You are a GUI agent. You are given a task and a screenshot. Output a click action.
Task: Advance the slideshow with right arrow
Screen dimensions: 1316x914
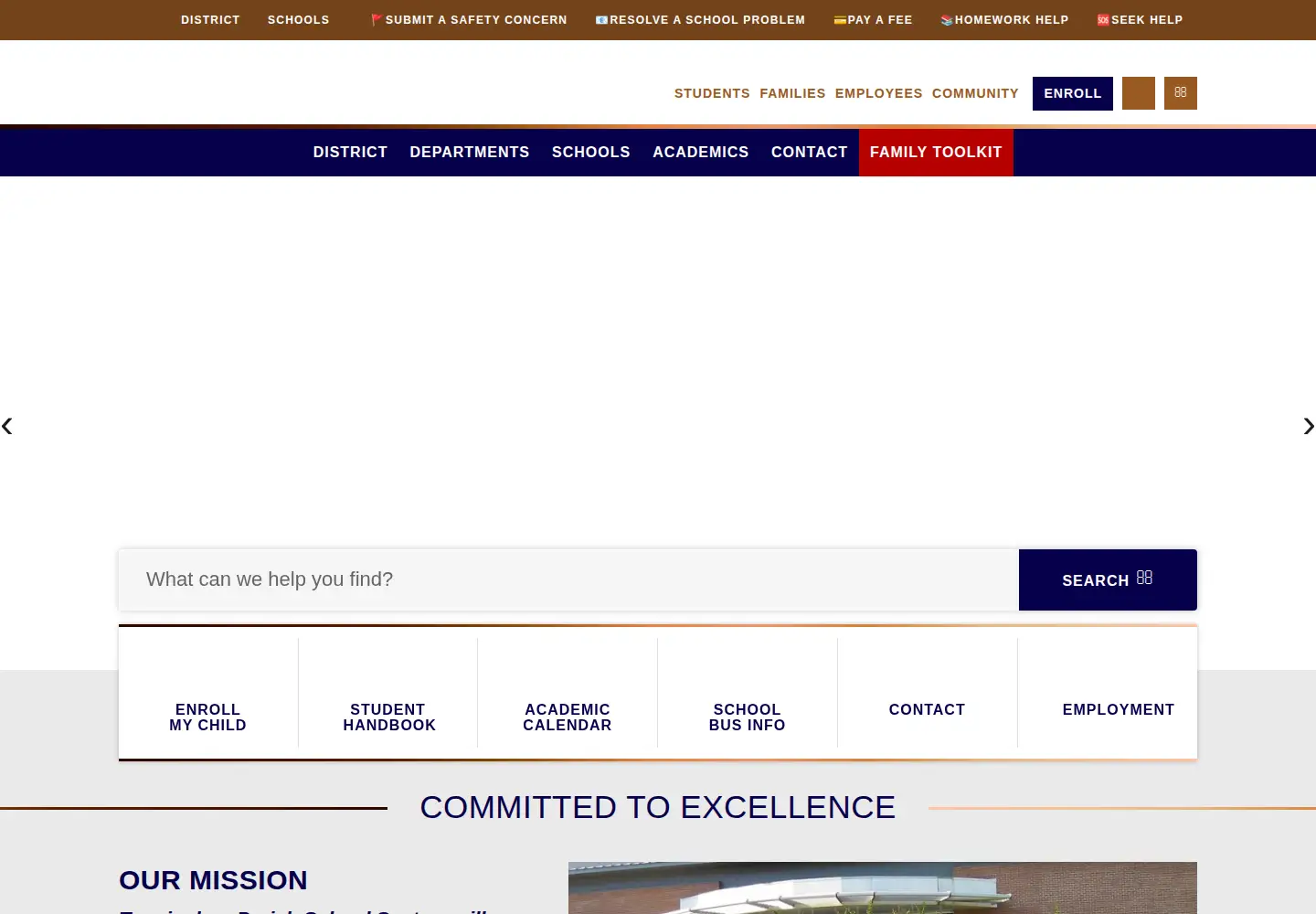point(1308,426)
